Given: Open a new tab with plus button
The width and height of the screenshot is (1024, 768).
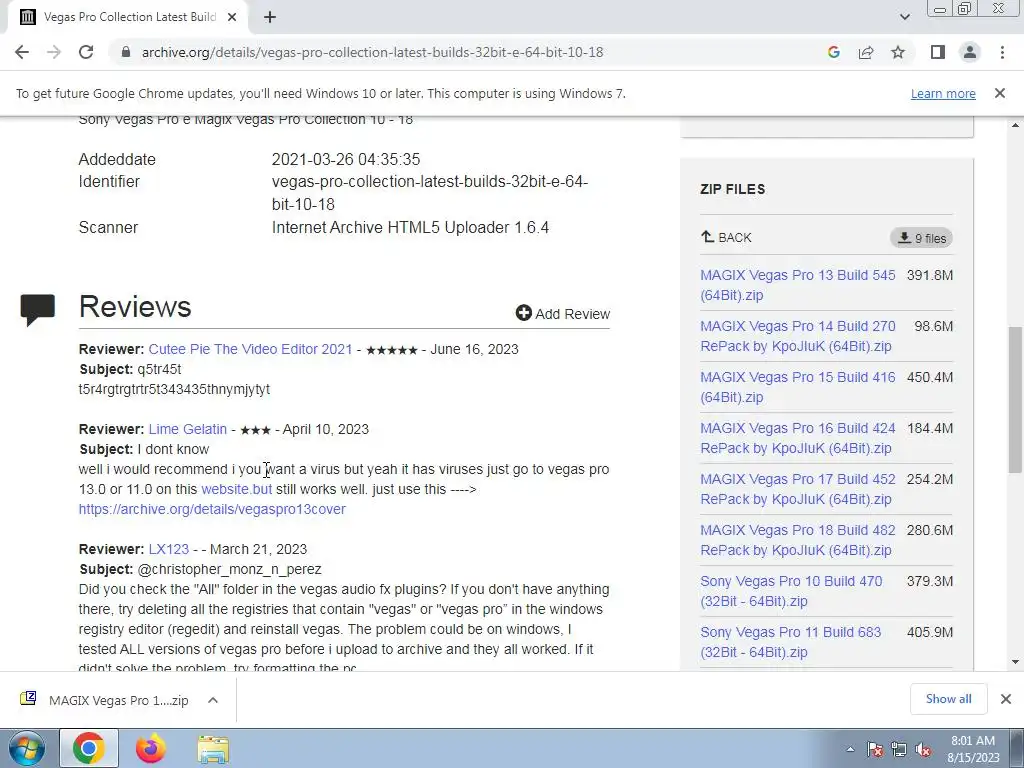Looking at the screenshot, I should (270, 17).
